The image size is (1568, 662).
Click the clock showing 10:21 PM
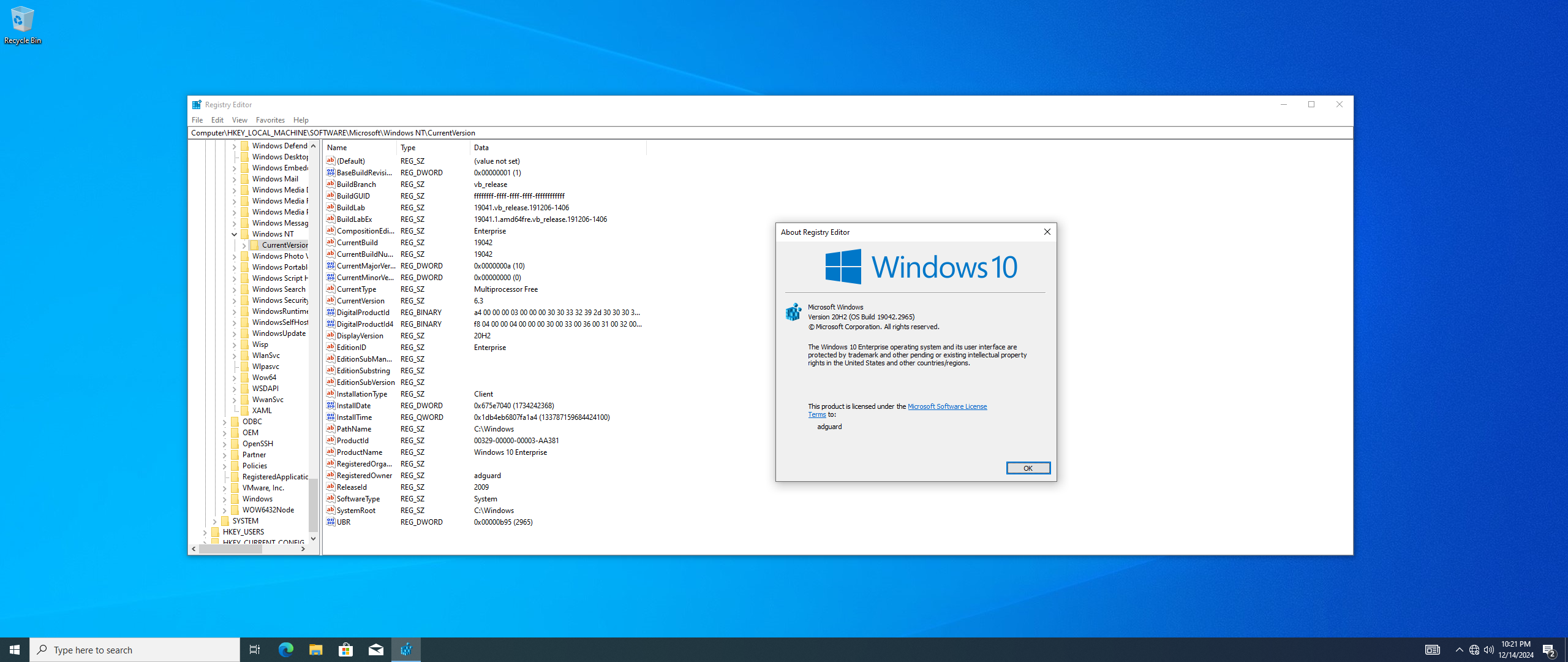pyautogui.click(x=1516, y=650)
